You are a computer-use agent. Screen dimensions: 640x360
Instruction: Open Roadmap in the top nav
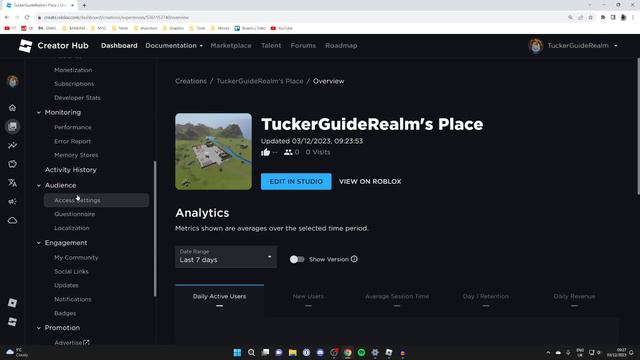(341, 46)
